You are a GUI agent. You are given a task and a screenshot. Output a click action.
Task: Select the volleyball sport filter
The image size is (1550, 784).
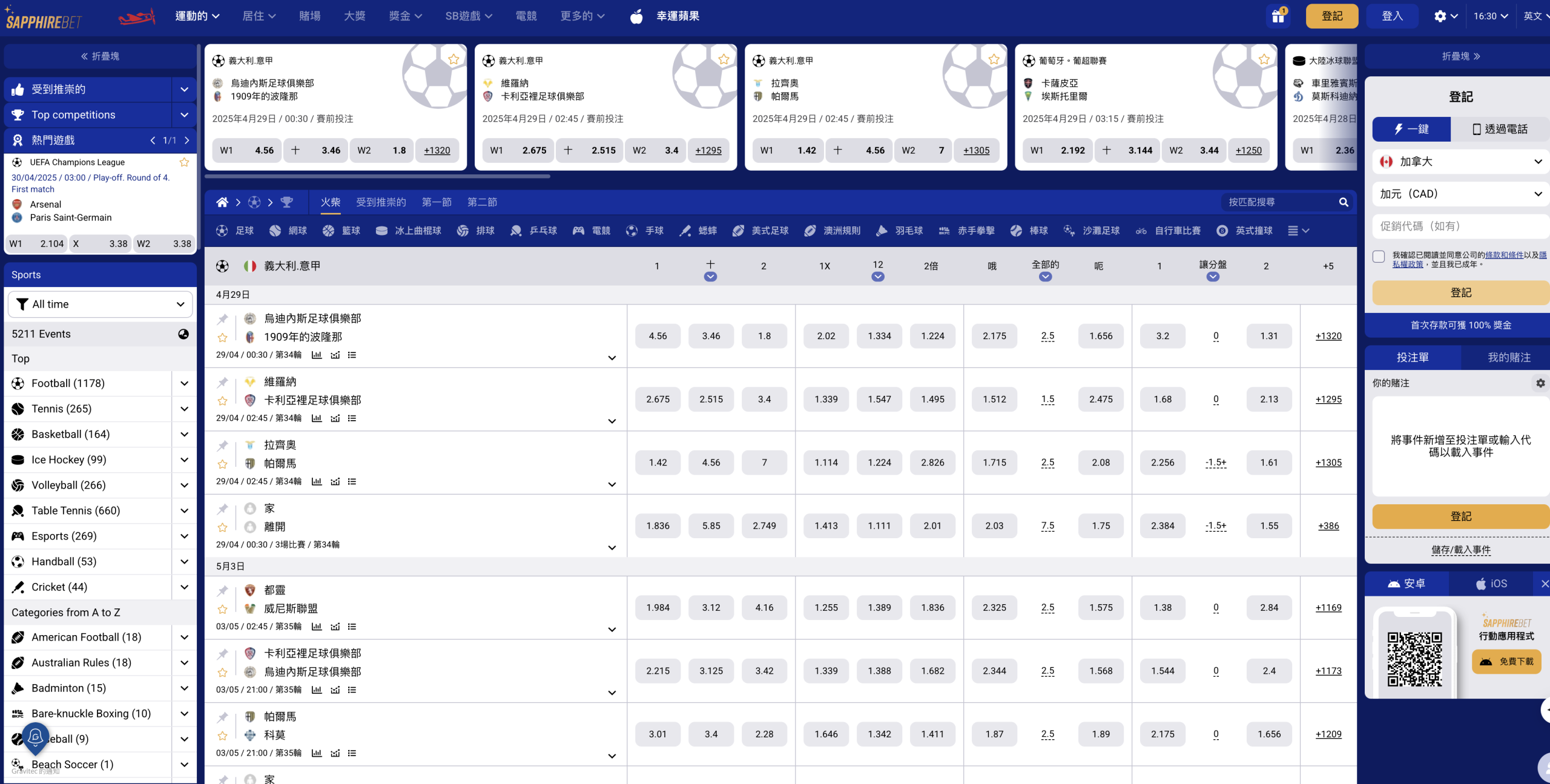pyautogui.click(x=476, y=231)
